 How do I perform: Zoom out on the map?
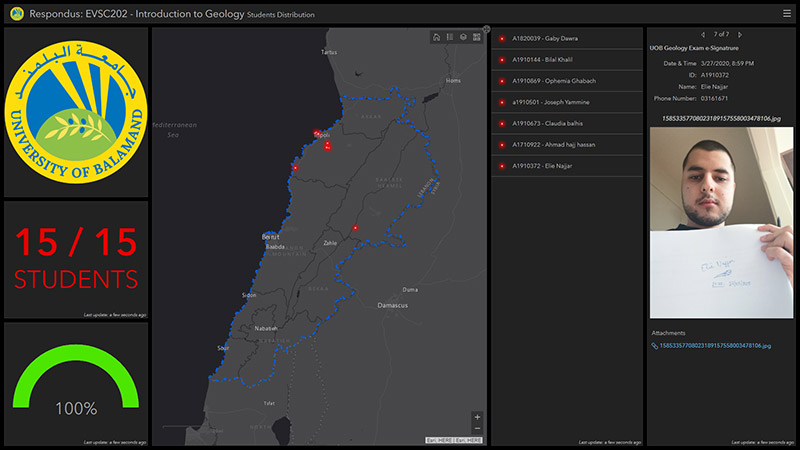click(x=477, y=429)
